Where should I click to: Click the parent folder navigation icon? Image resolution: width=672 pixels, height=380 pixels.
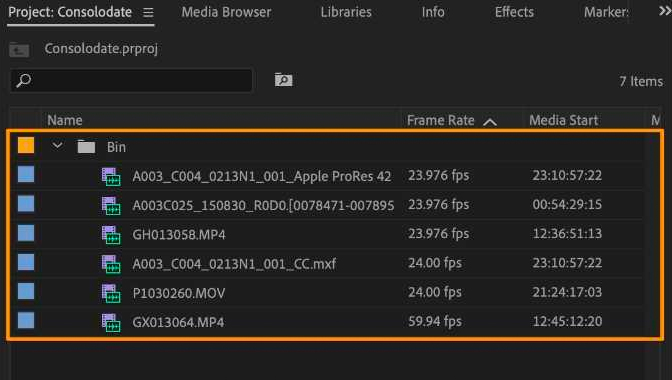19,49
